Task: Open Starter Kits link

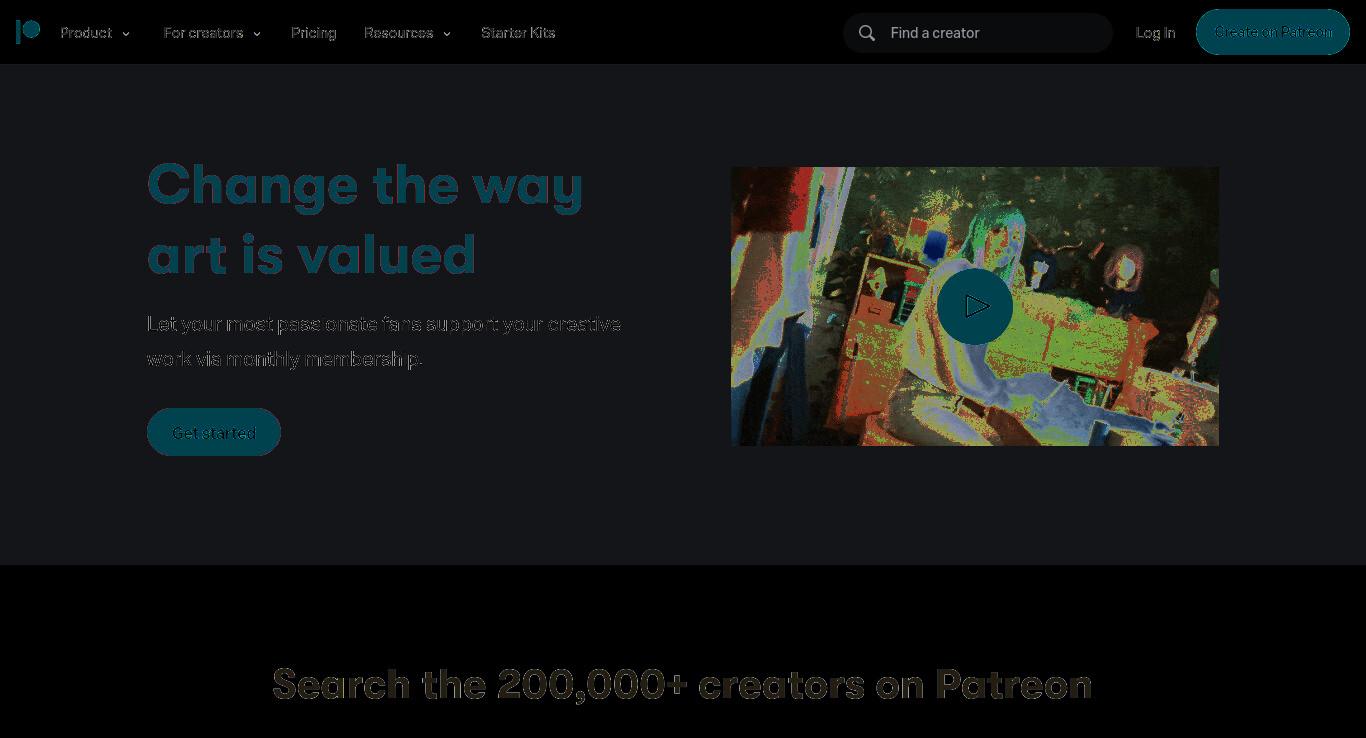Action: tap(518, 33)
